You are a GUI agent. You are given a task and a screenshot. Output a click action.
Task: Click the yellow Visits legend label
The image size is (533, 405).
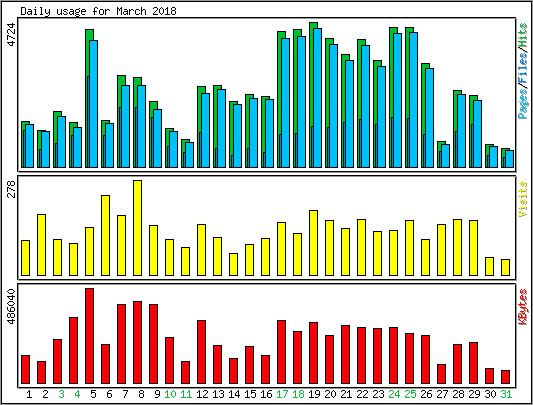coord(523,199)
